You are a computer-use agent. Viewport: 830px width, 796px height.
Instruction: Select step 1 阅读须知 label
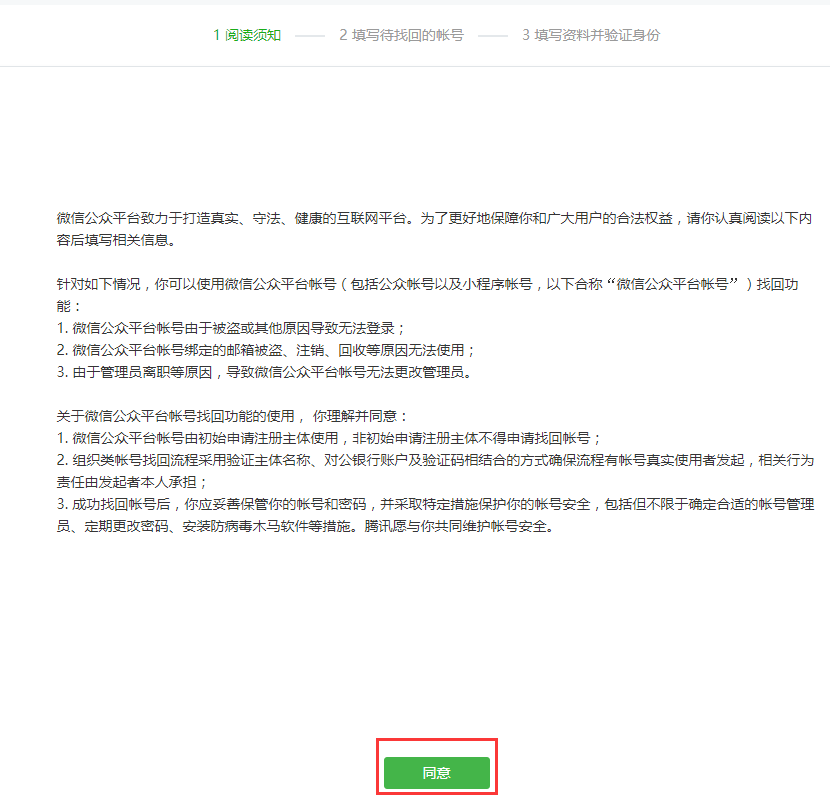point(247,35)
